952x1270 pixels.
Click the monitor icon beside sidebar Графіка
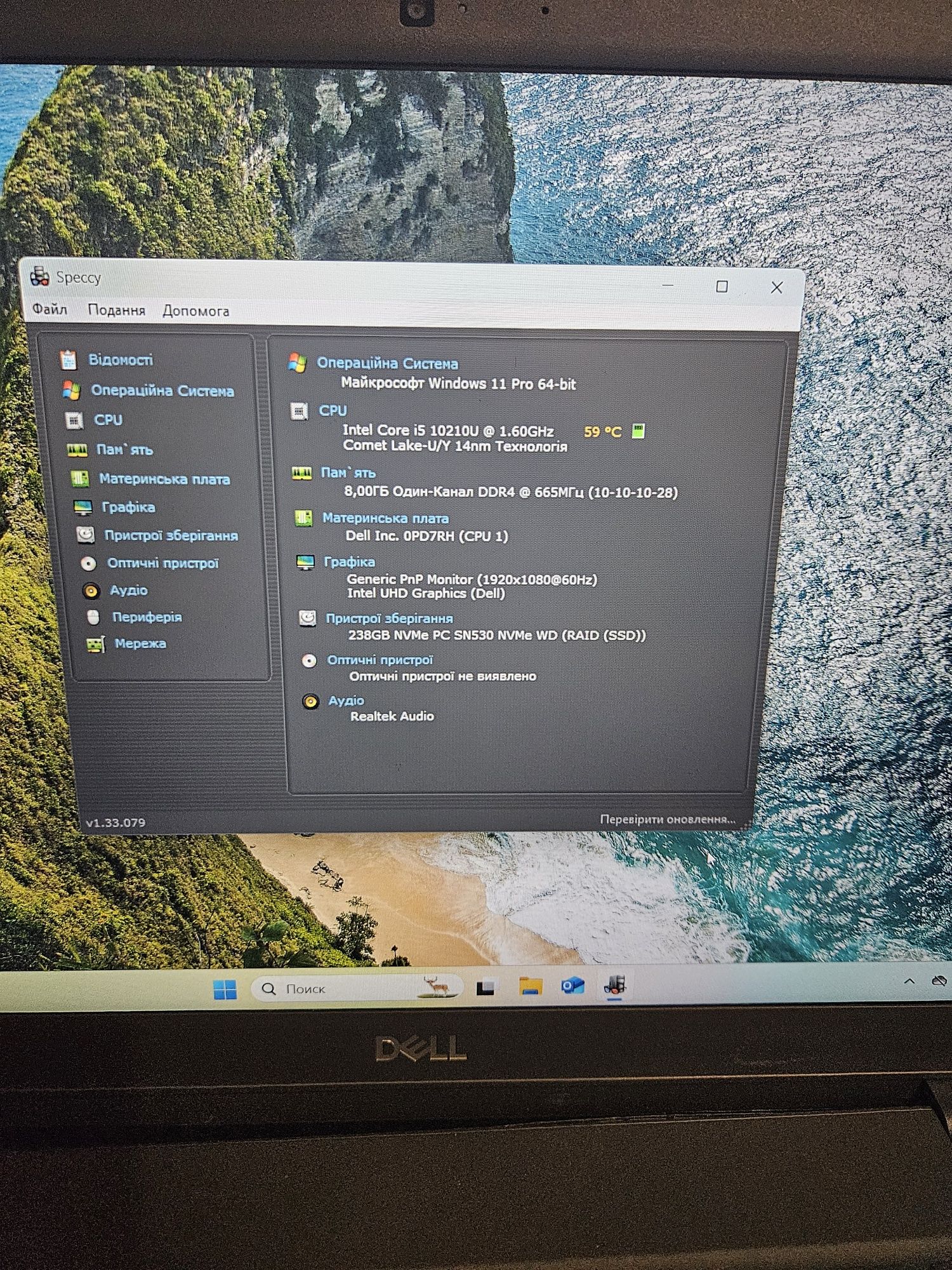click(x=83, y=507)
